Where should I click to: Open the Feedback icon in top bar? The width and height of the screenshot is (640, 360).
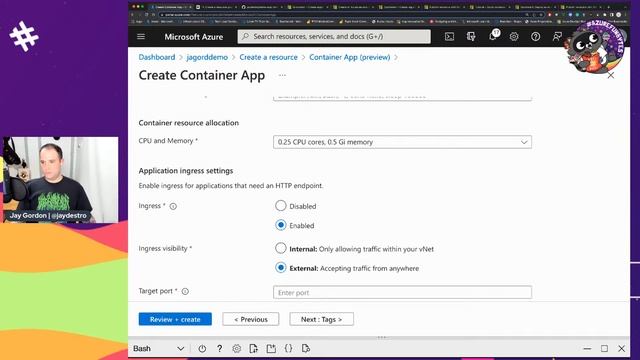coord(557,36)
